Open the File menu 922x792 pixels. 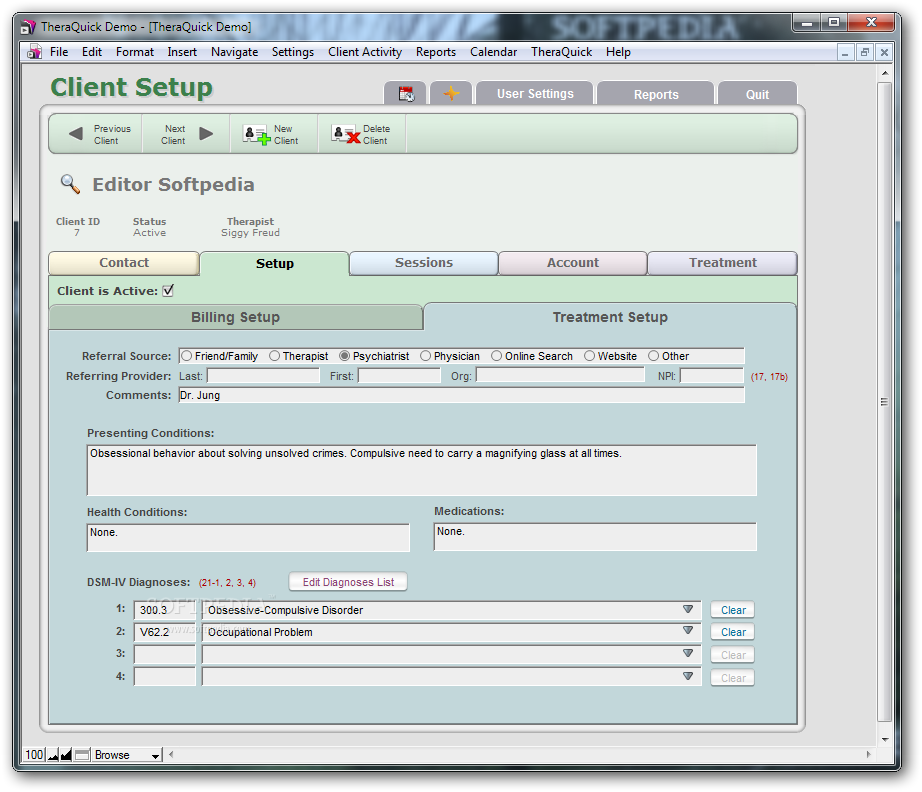coord(59,52)
